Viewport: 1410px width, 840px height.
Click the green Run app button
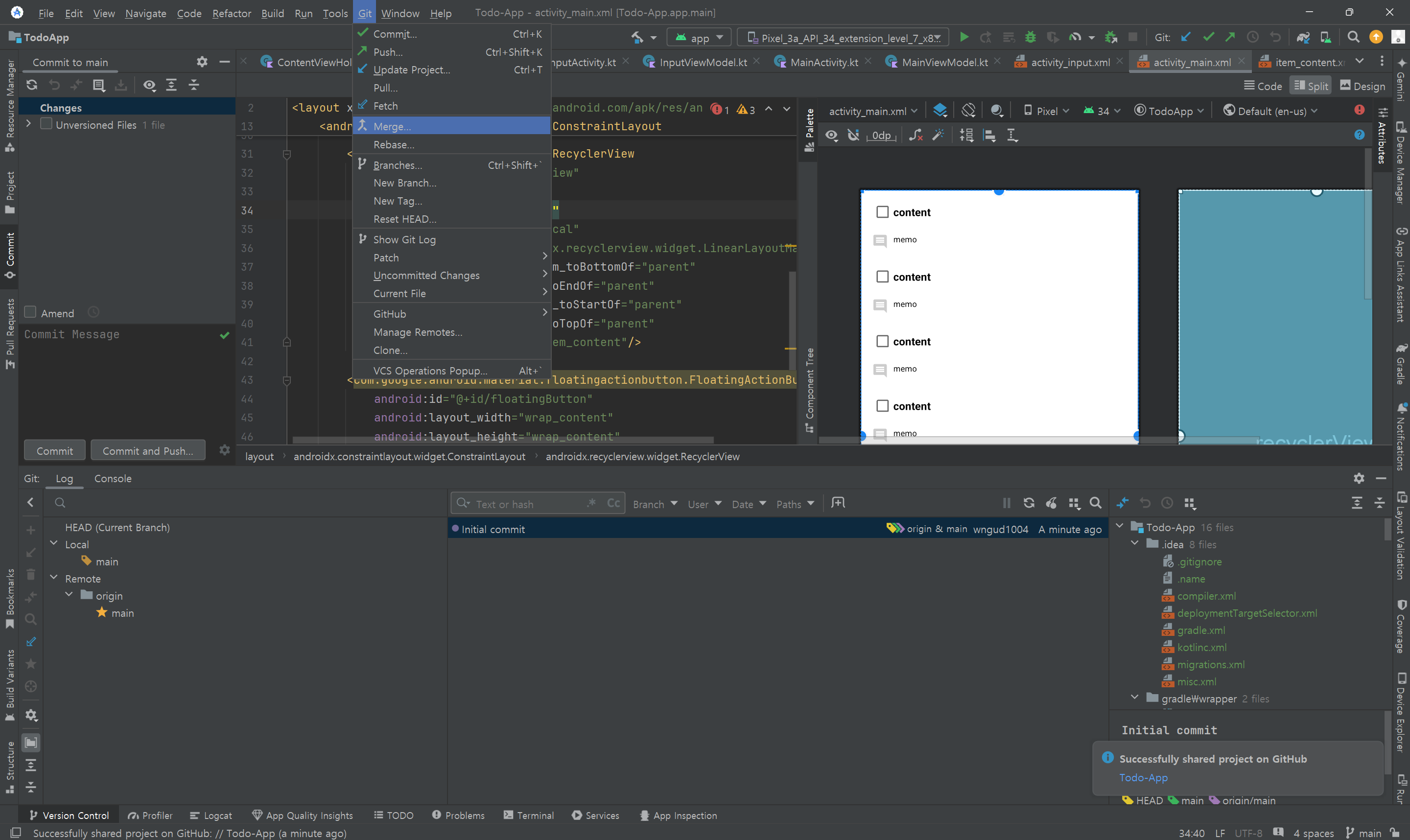click(964, 37)
